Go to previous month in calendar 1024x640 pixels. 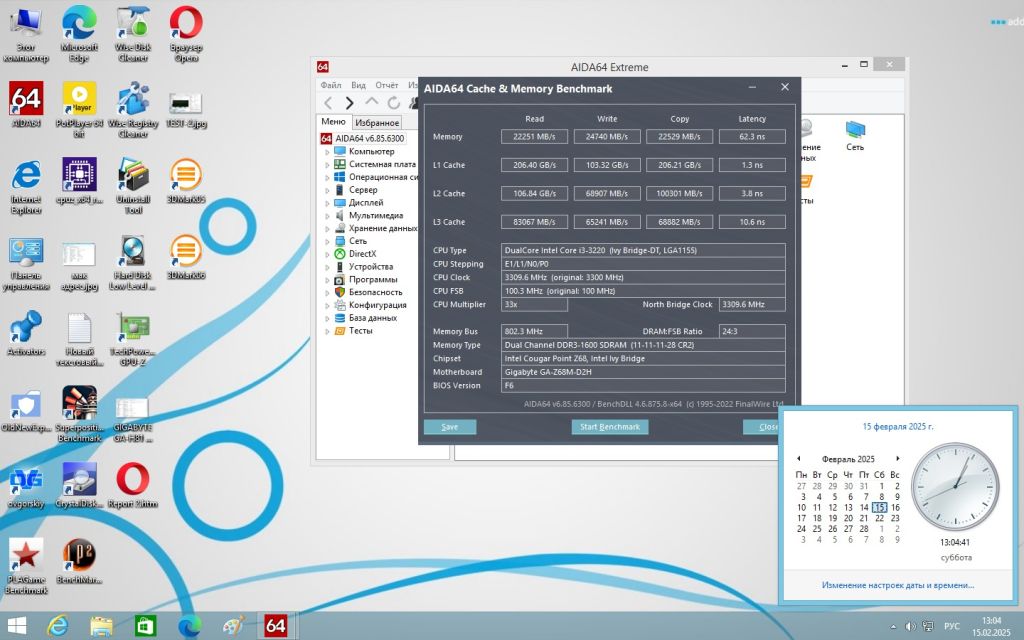pyautogui.click(x=799, y=458)
